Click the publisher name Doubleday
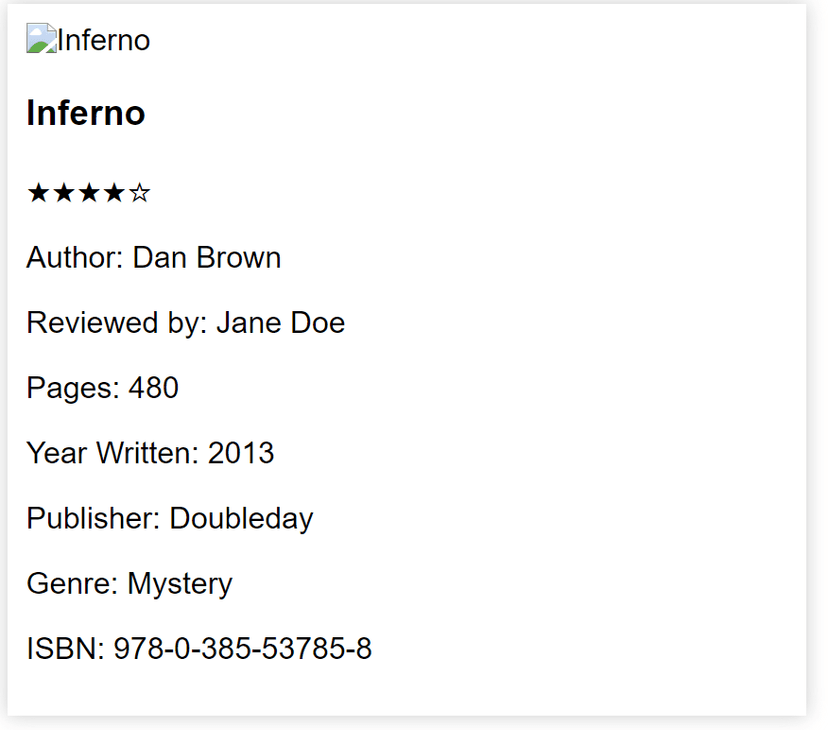The width and height of the screenshot is (828, 730). tap(241, 518)
